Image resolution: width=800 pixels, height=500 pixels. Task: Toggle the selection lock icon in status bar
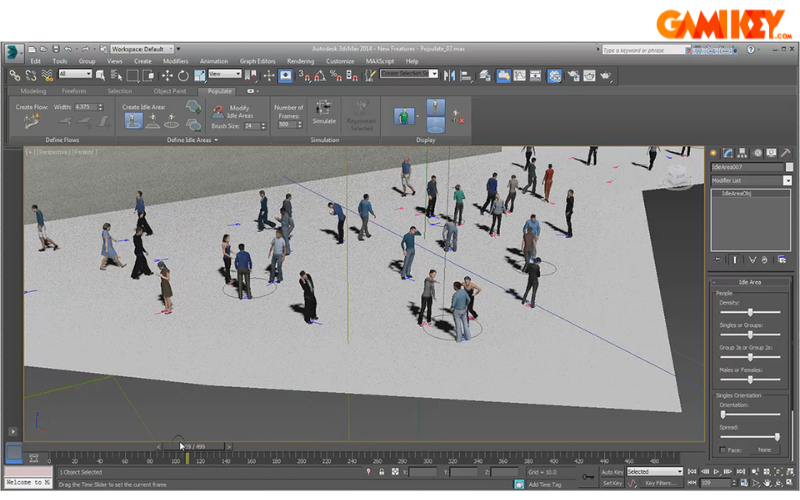381,472
